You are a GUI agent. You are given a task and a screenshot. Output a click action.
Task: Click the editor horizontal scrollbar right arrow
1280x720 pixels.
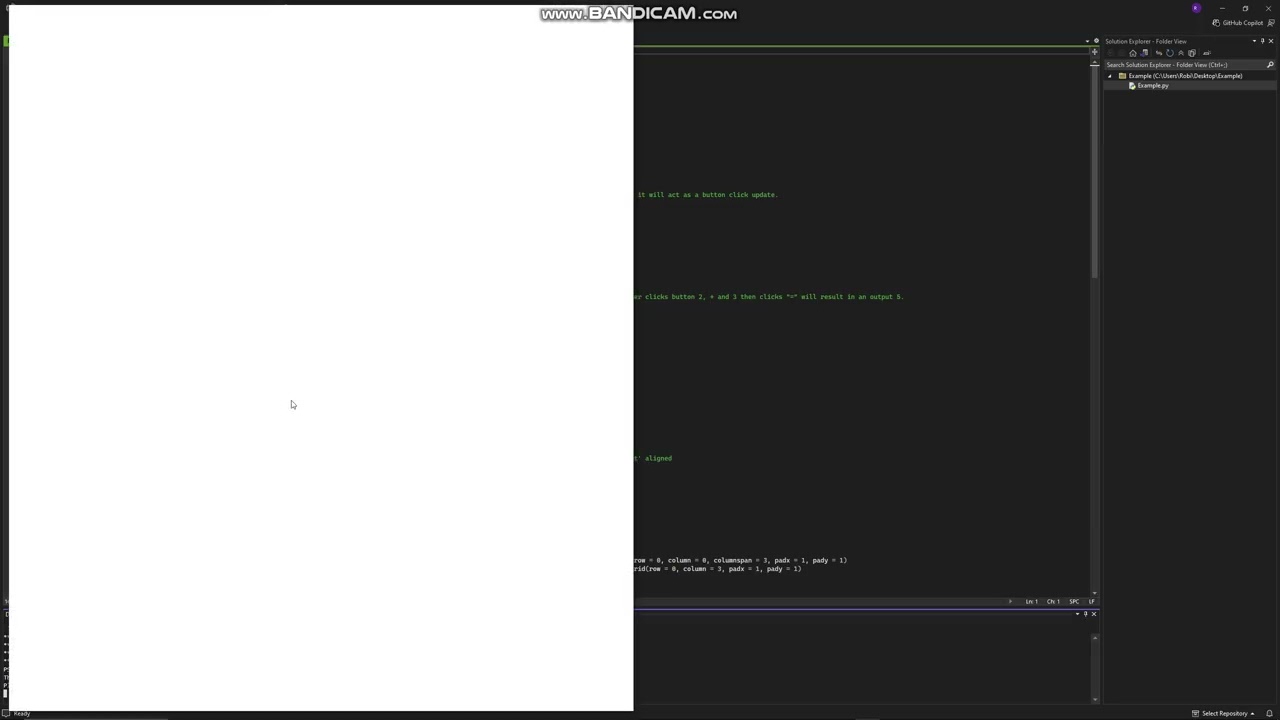1010,601
